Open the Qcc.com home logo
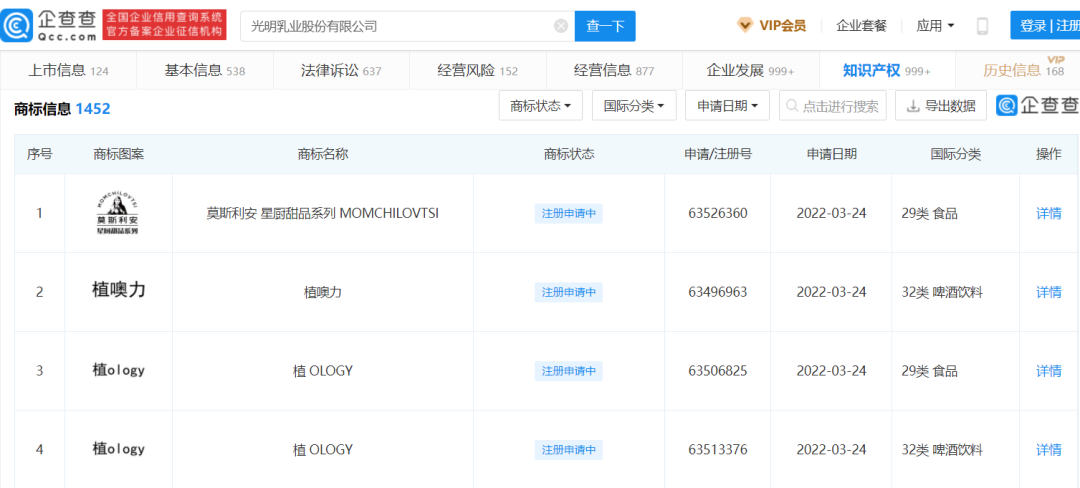The height and width of the screenshot is (488, 1080). click(49, 25)
